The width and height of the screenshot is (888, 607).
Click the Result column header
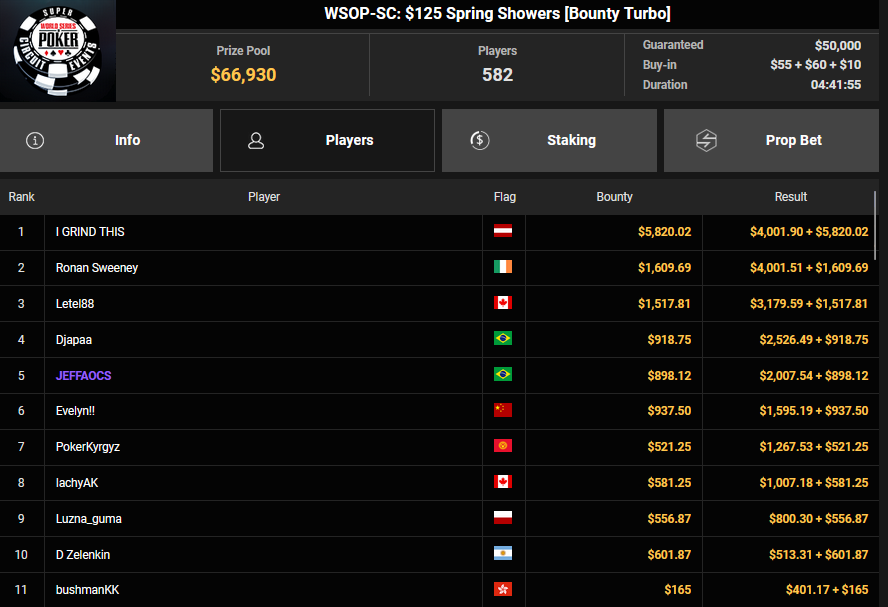(x=790, y=197)
